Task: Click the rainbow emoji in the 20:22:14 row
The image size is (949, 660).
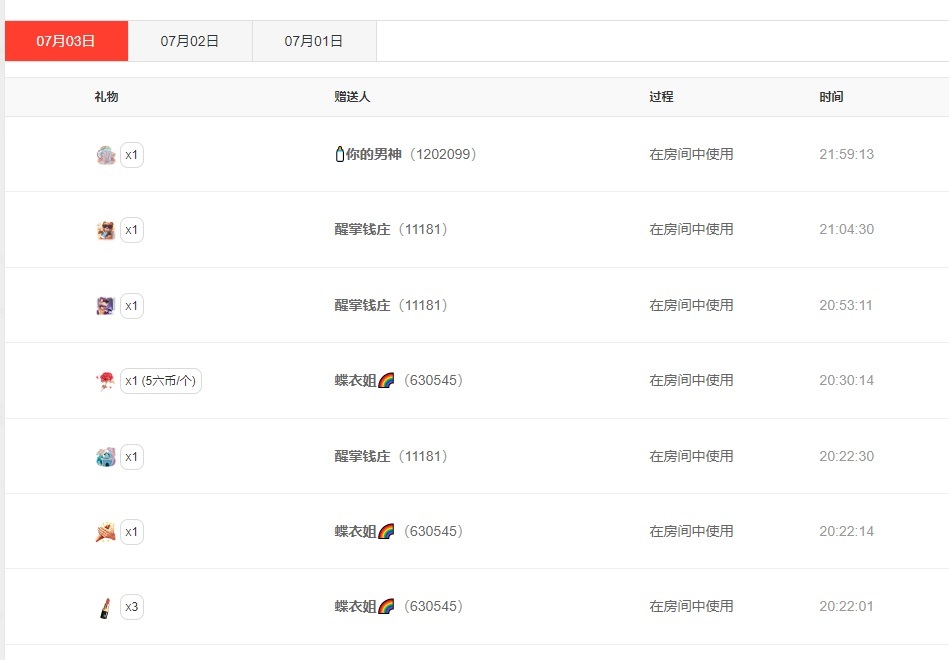Action: [386, 531]
